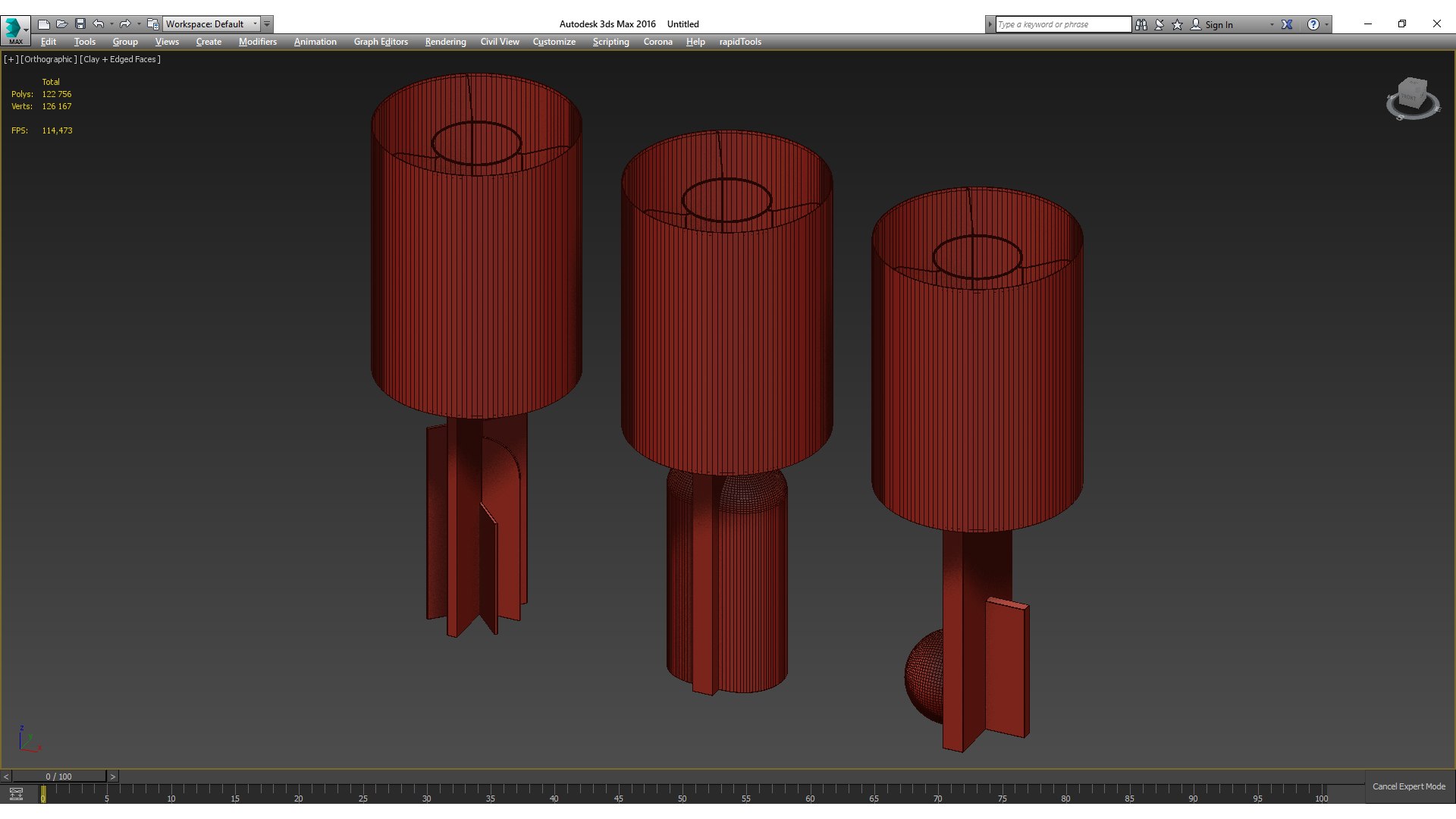Click the Verts count value 126 167
Viewport: 1456px width, 819px height.
[x=57, y=106]
